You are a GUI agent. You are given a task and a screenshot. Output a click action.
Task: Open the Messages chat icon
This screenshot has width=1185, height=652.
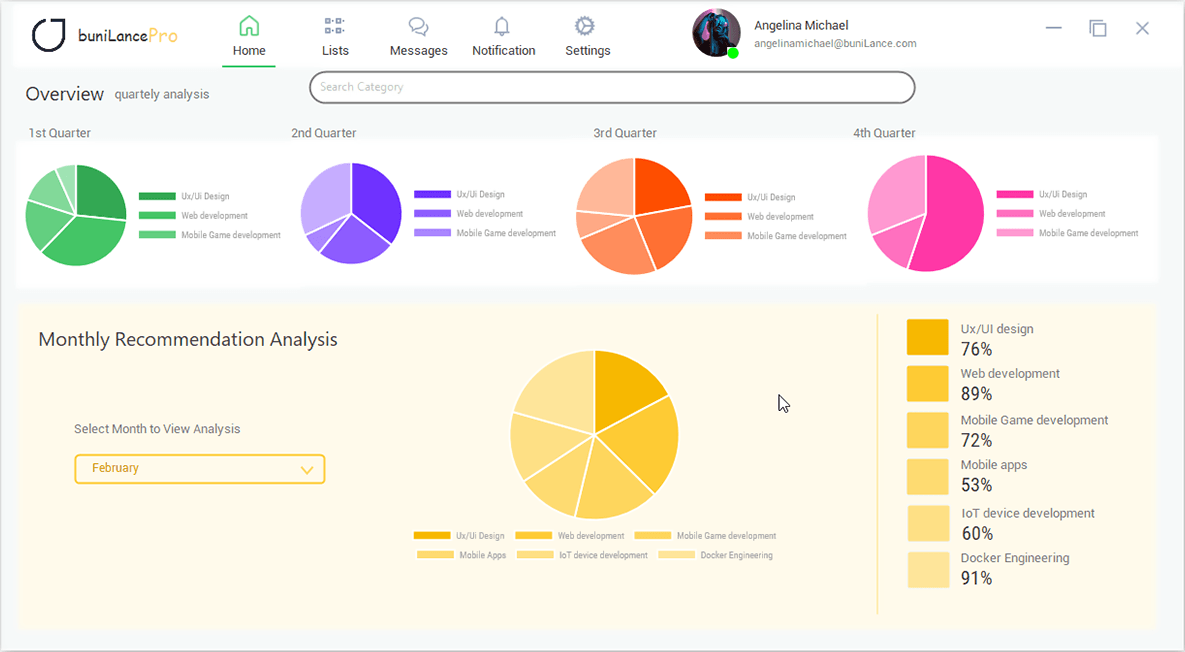coord(418,25)
